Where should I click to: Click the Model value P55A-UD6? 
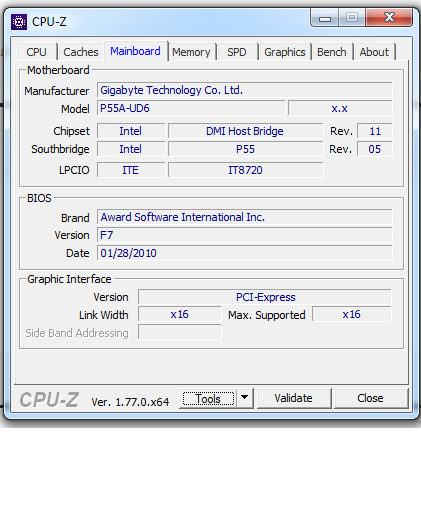pos(191,108)
